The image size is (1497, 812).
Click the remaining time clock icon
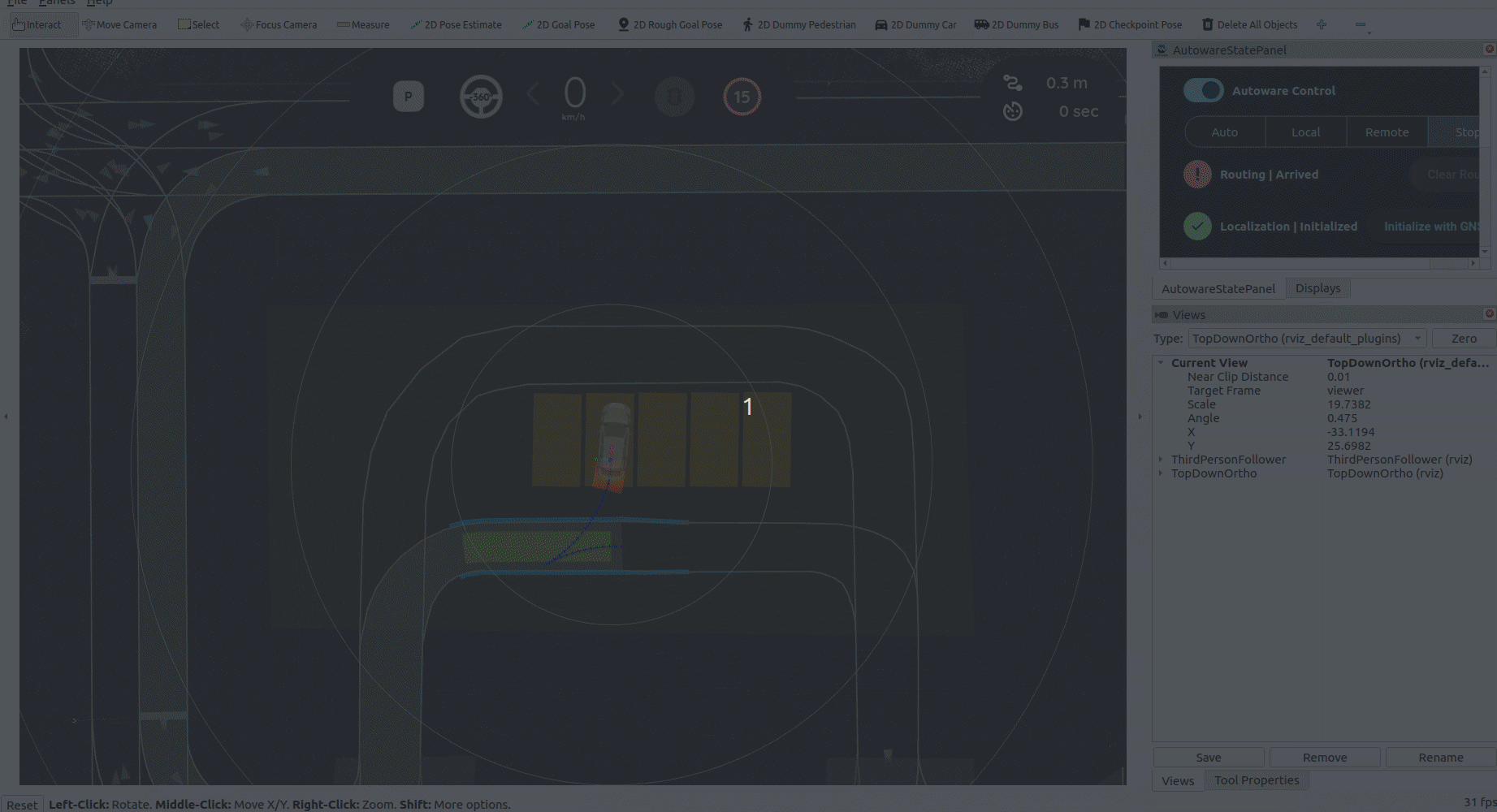(x=1012, y=111)
